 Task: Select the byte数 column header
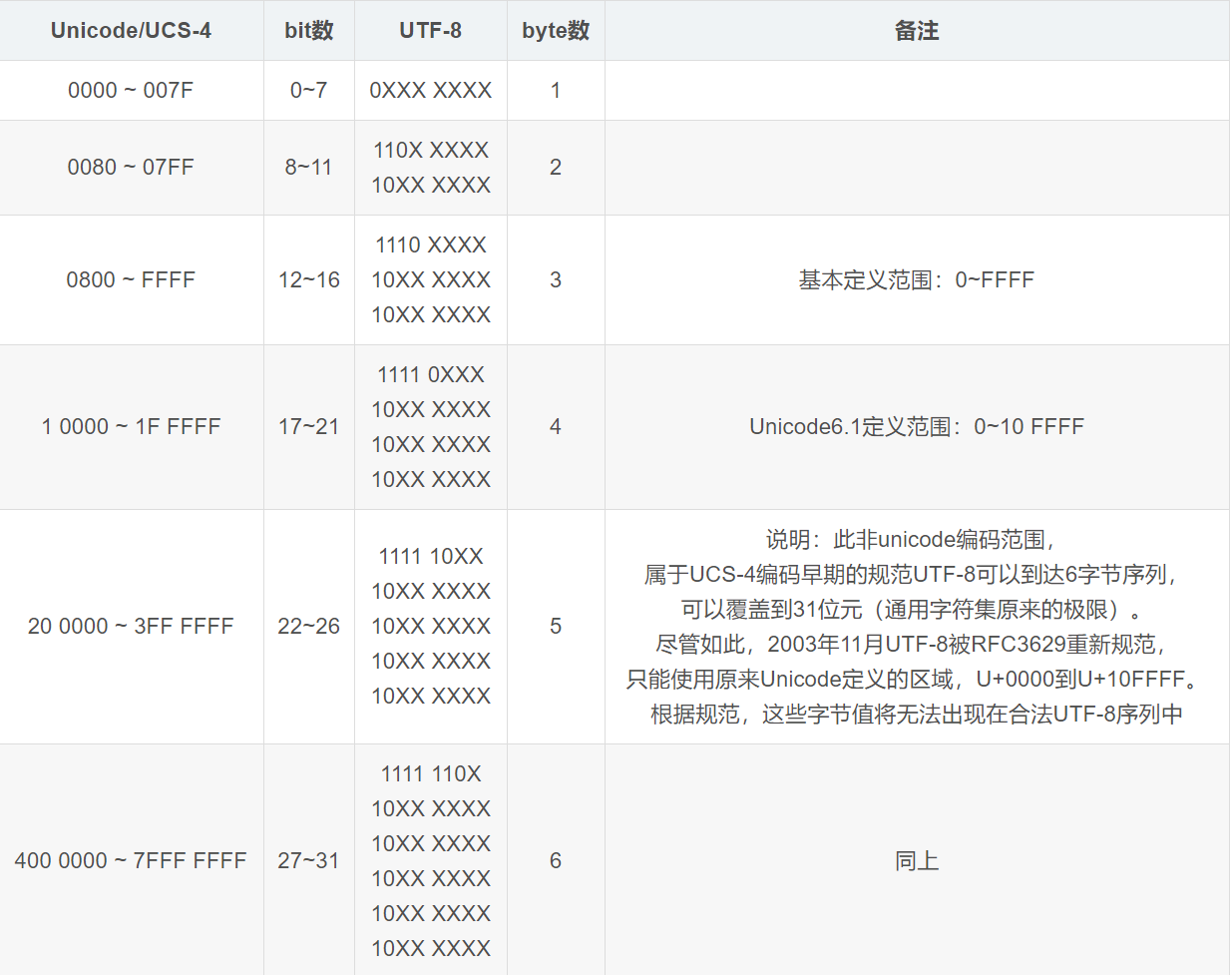tap(555, 31)
